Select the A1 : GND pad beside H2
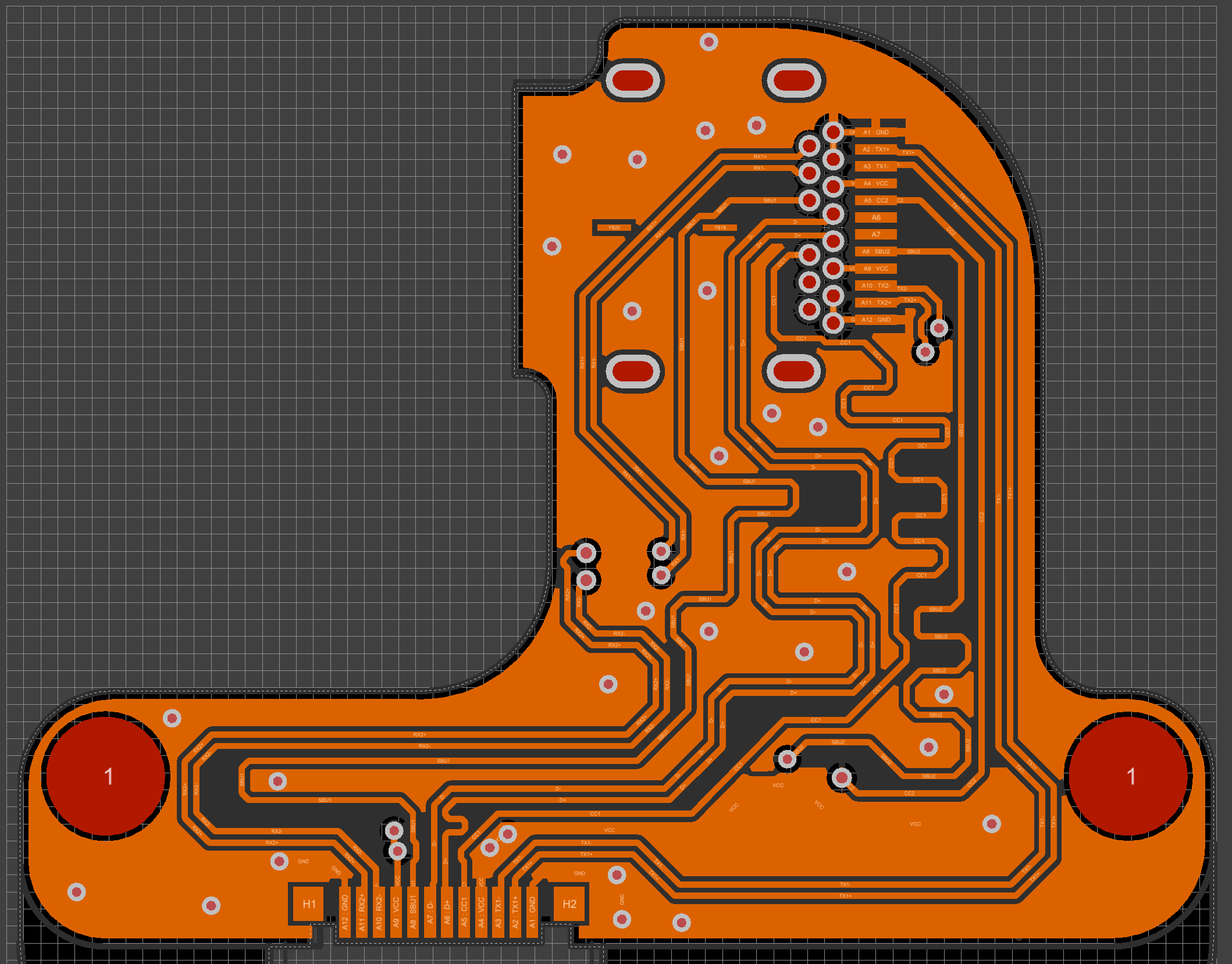This screenshot has width=1232, height=964. tap(532, 912)
